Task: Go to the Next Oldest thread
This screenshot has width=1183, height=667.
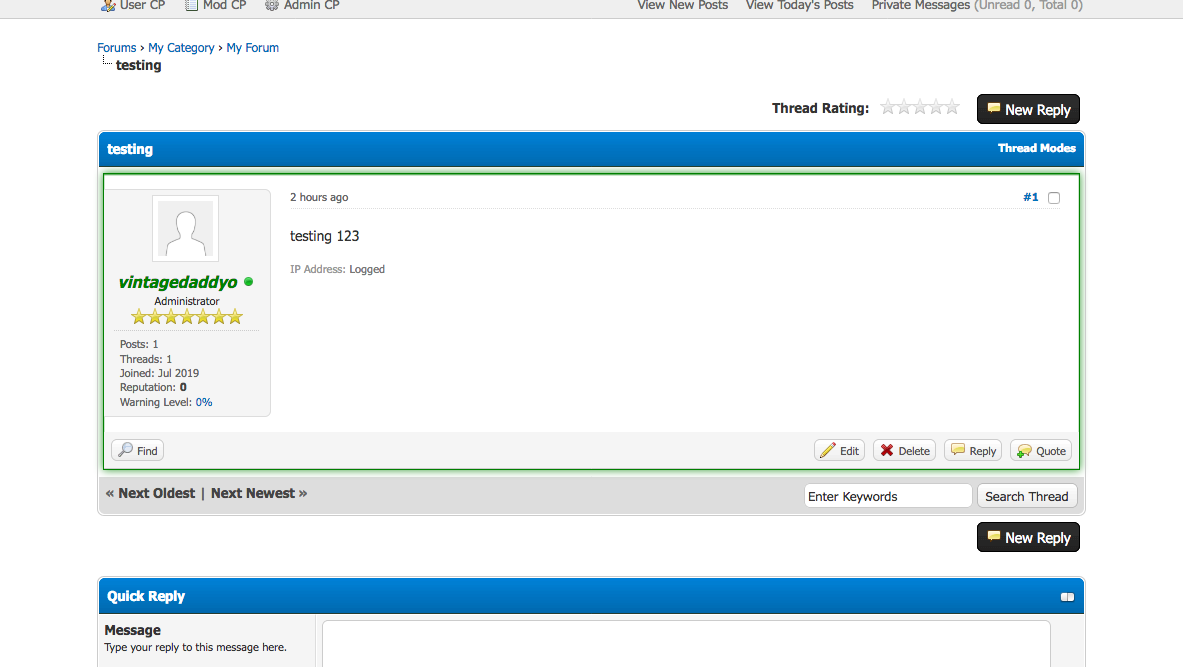Action: coord(156,493)
